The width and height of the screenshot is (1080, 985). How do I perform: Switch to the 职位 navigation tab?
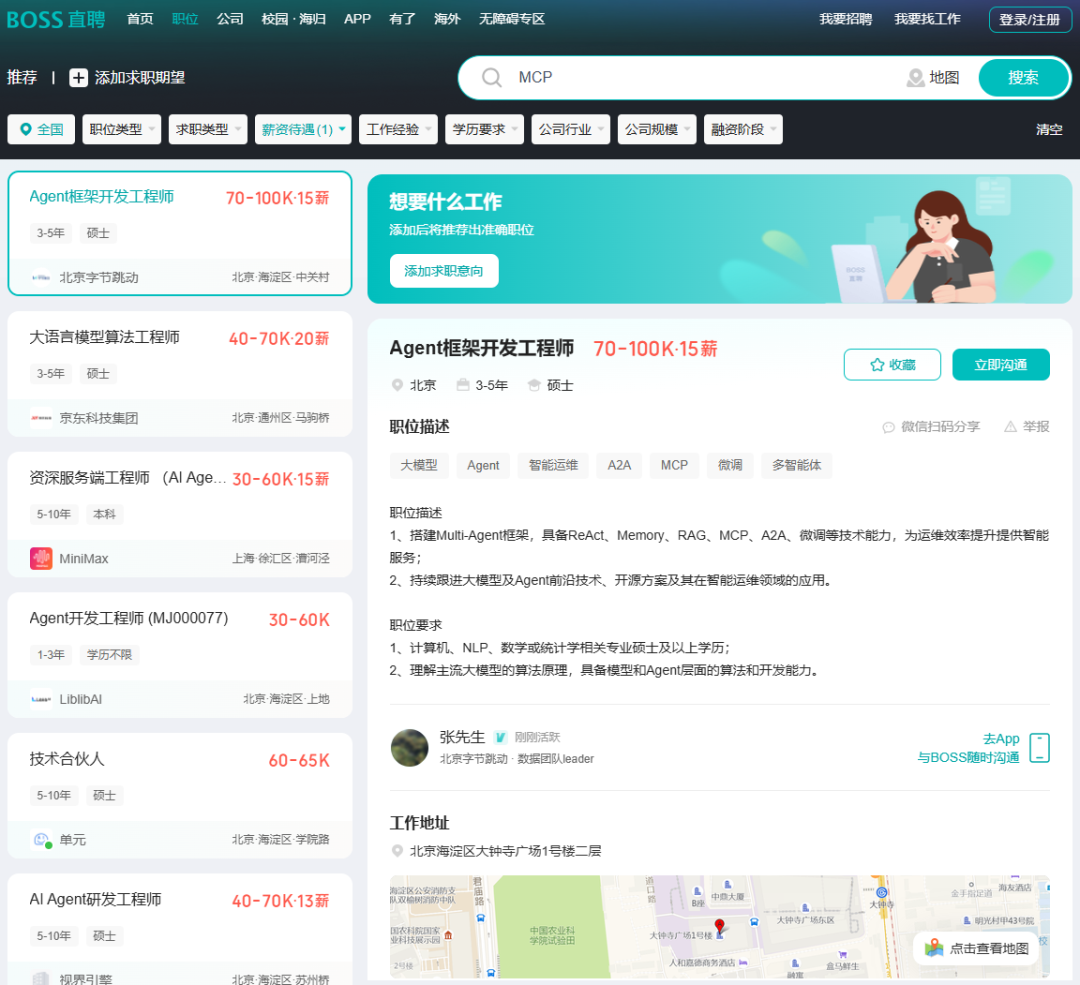coord(185,19)
